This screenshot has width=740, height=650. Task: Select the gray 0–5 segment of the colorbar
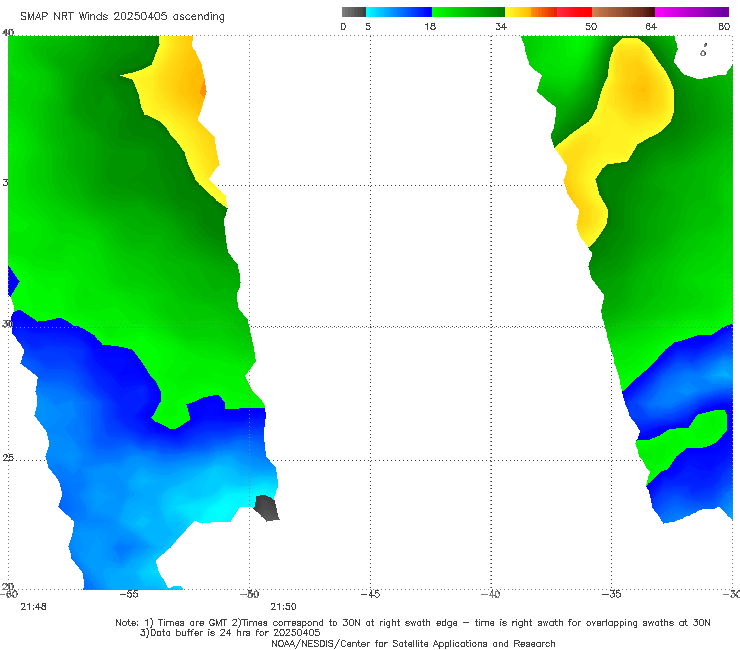354,12
